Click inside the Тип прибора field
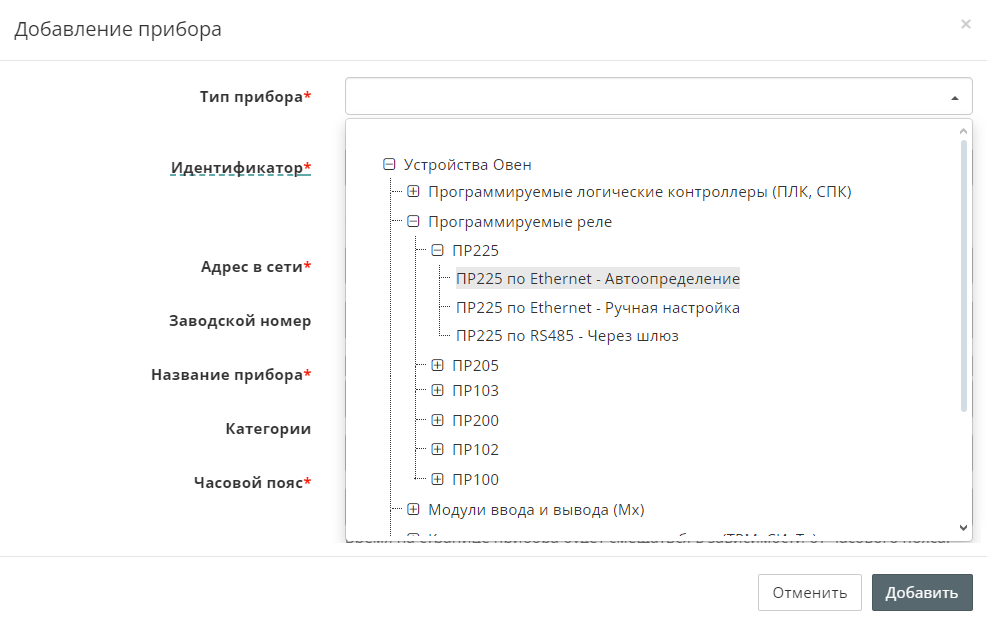Image resolution: width=987 pixels, height=626 pixels. (640, 97)
